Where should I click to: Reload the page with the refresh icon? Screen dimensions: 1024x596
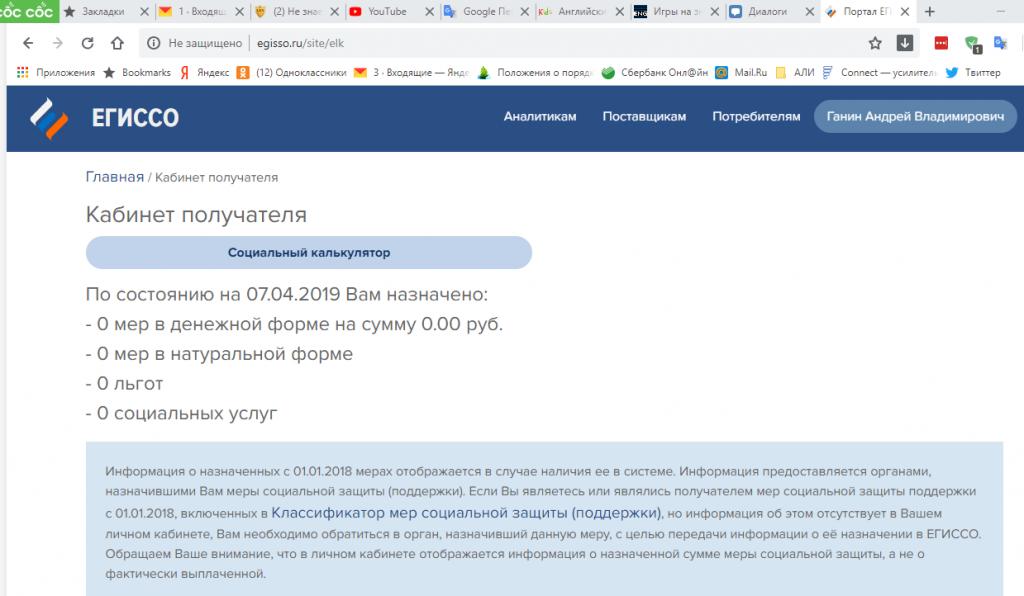click(87, 43)
